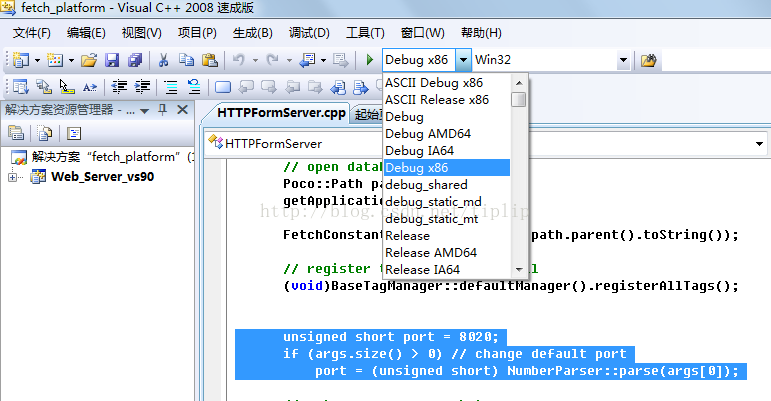The height and width of the screenshot is (401, 771).
Task: Select ASCII Debug x86 configuration
Action: (447, 83)
